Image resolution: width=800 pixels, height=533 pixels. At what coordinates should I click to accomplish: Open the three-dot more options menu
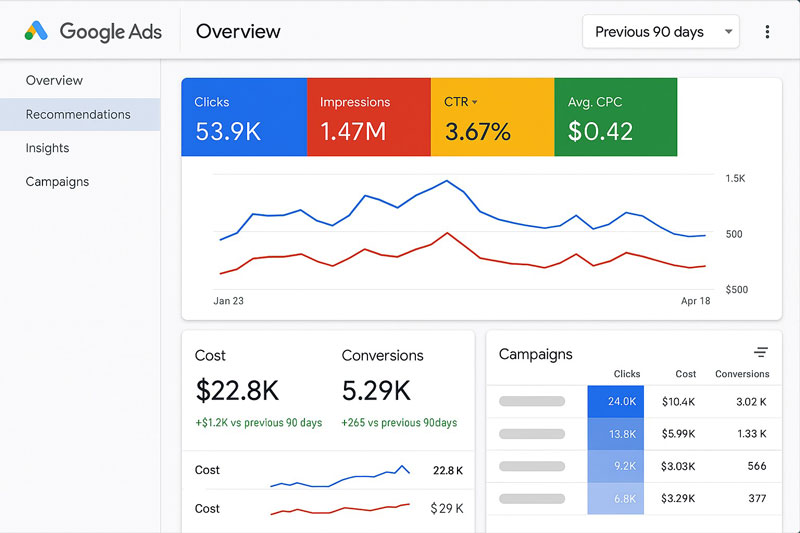pos(767,32)
